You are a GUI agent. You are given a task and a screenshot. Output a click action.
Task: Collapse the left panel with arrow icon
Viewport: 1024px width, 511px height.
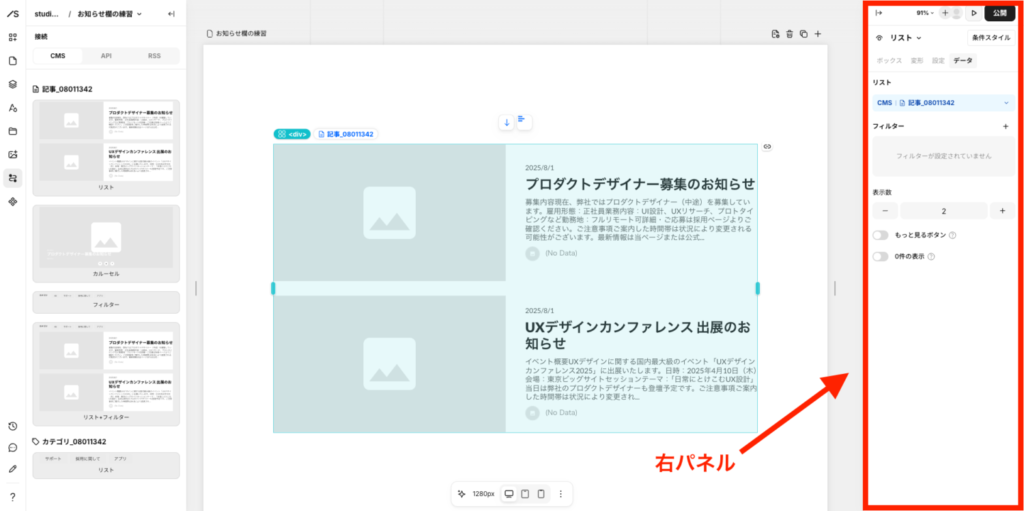[171, 14]
